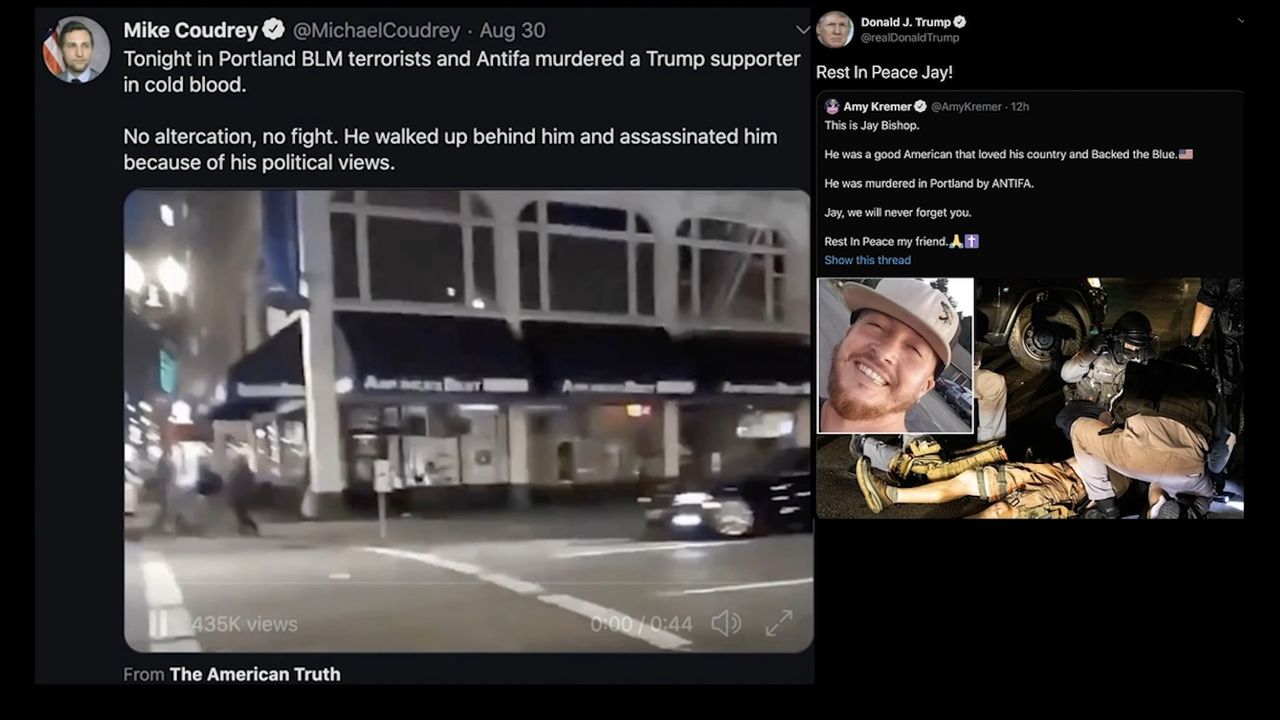Pause the video in the tweet
The image size is (1280, 720).
[x=159, y=624]
